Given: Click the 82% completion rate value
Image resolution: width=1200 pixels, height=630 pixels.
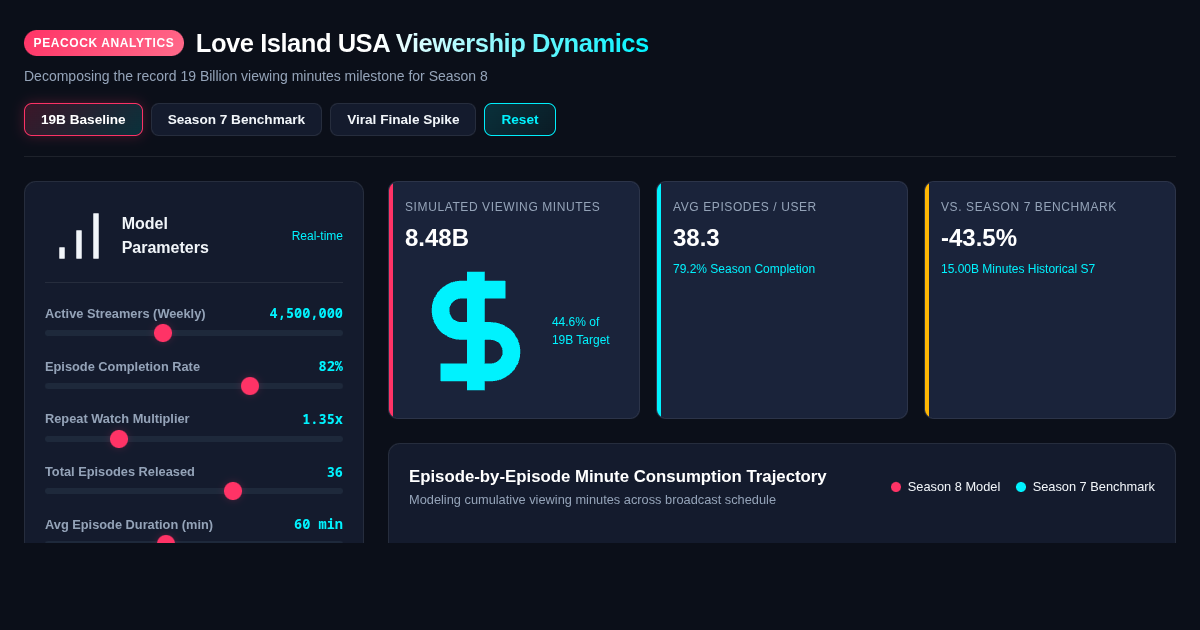Looking at the screenshot, I should [331, 366].
